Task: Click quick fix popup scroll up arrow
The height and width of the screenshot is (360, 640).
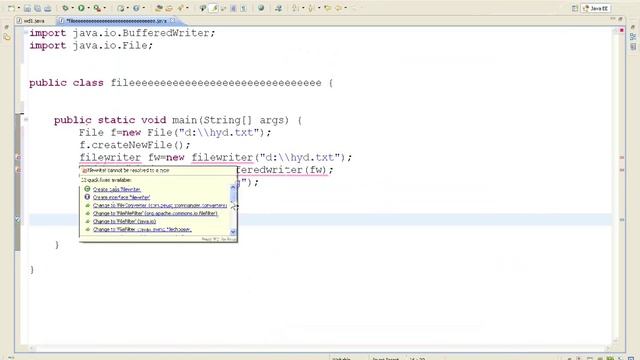Action: click(x=233, y=187)
